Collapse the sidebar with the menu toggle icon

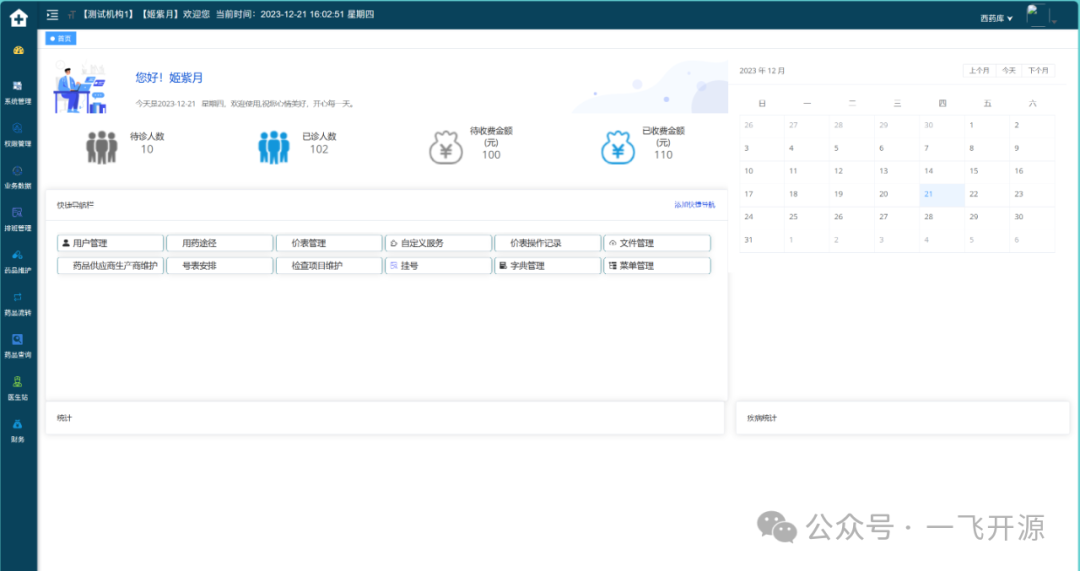coord(53,16)
